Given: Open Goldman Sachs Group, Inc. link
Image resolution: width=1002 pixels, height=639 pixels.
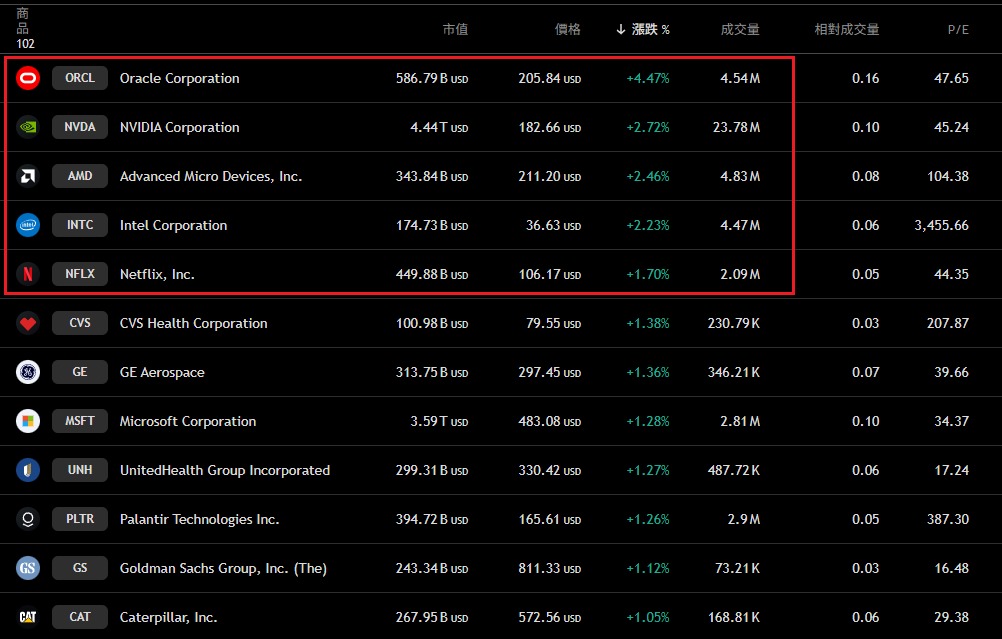Looking at the screenshot, I should 223,568.
